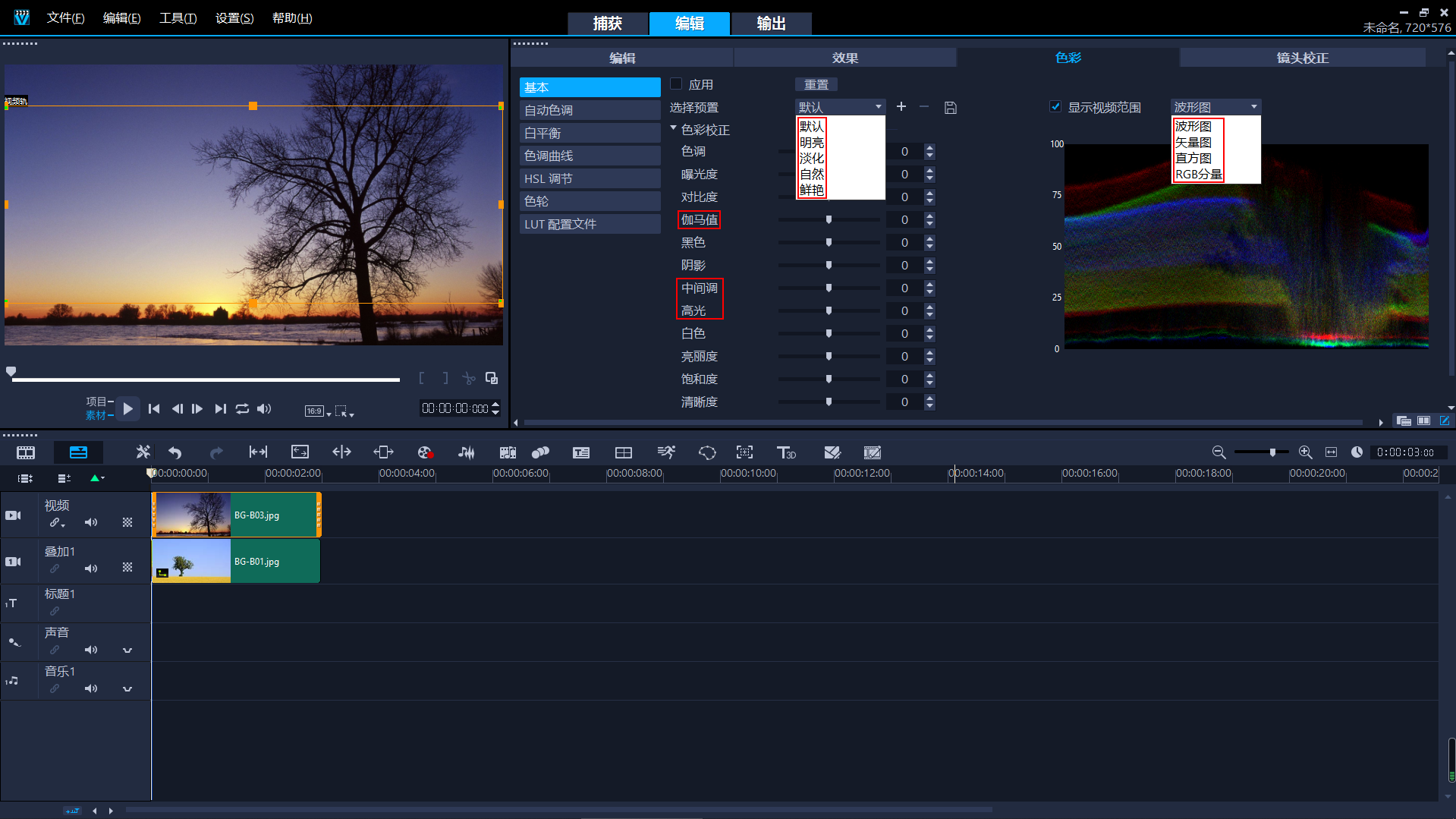Adjust the timeline zoom slider
The image size is (1456, 819).
pos(1272,452)
